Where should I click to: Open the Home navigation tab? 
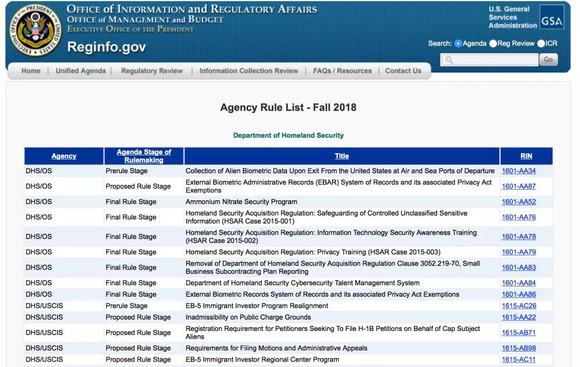click(x=31, y=71)
